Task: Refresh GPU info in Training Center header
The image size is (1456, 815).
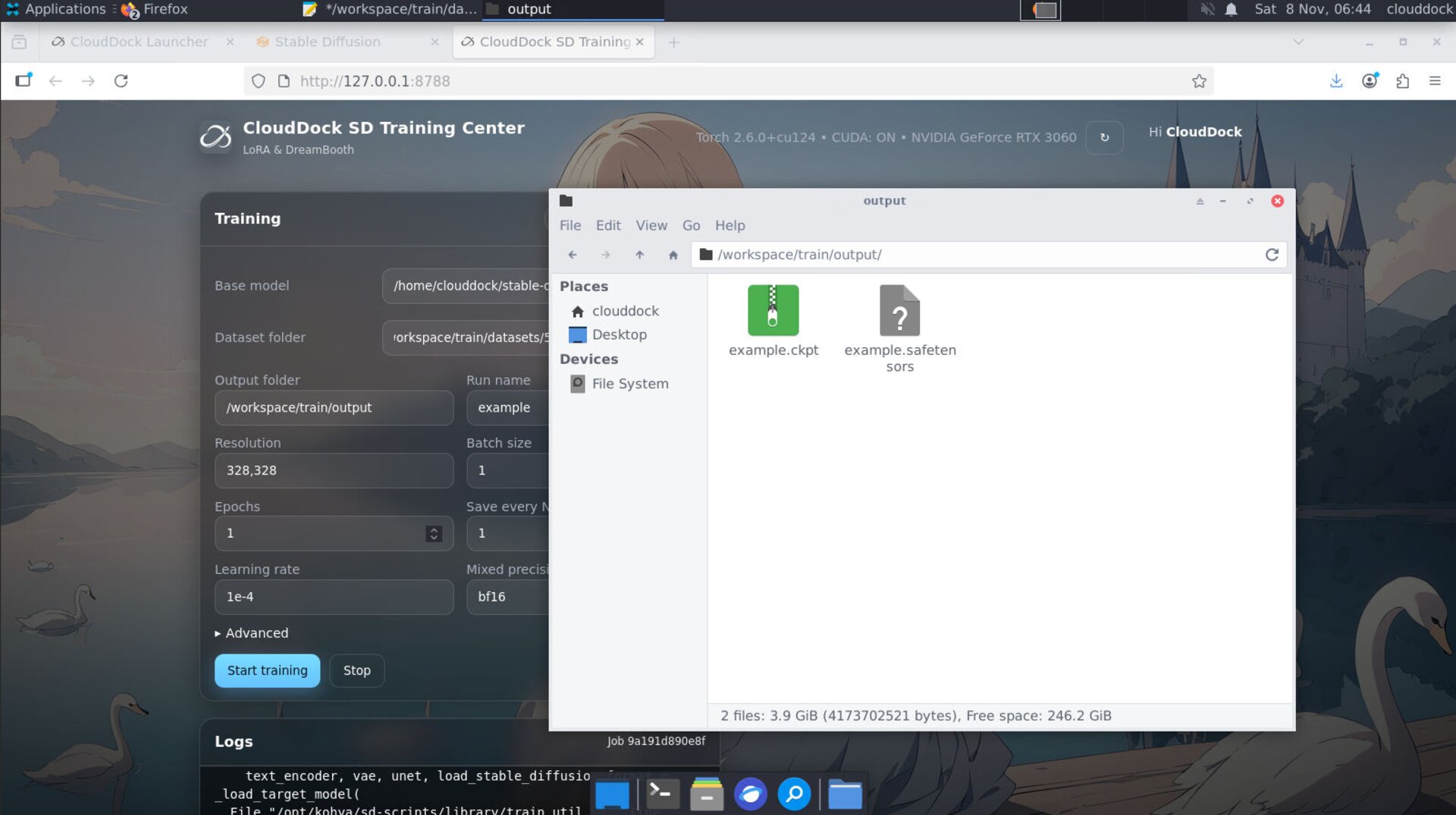Action: click(x=1104, y=137)
